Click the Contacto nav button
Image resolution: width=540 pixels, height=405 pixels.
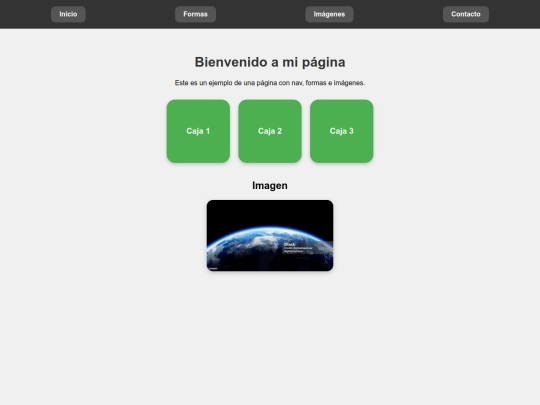pyautogui.click(x=466, y=14)
